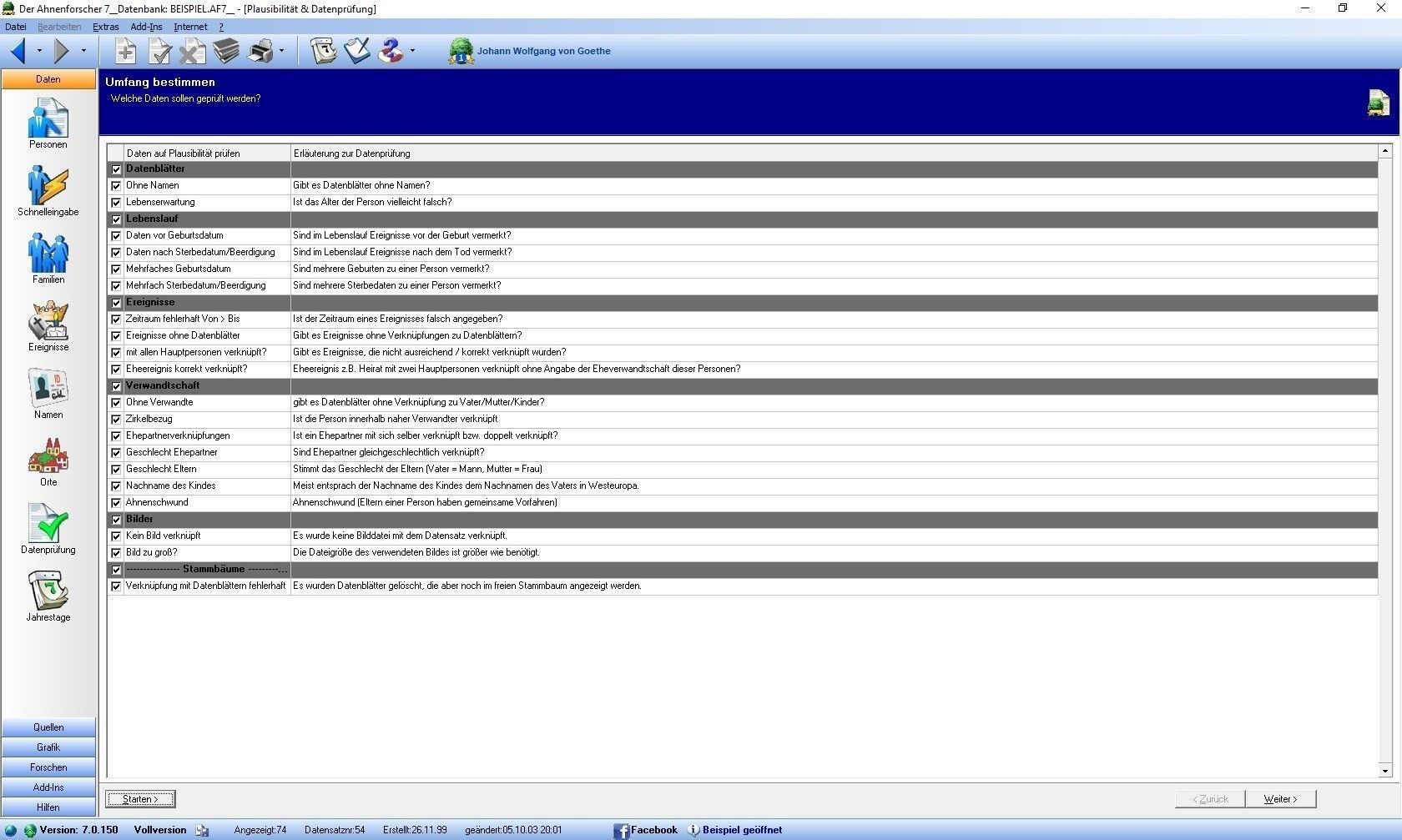Expand the help lifebuoy dropdown arrow
The image size is (1402, 840).
point(412,51)
